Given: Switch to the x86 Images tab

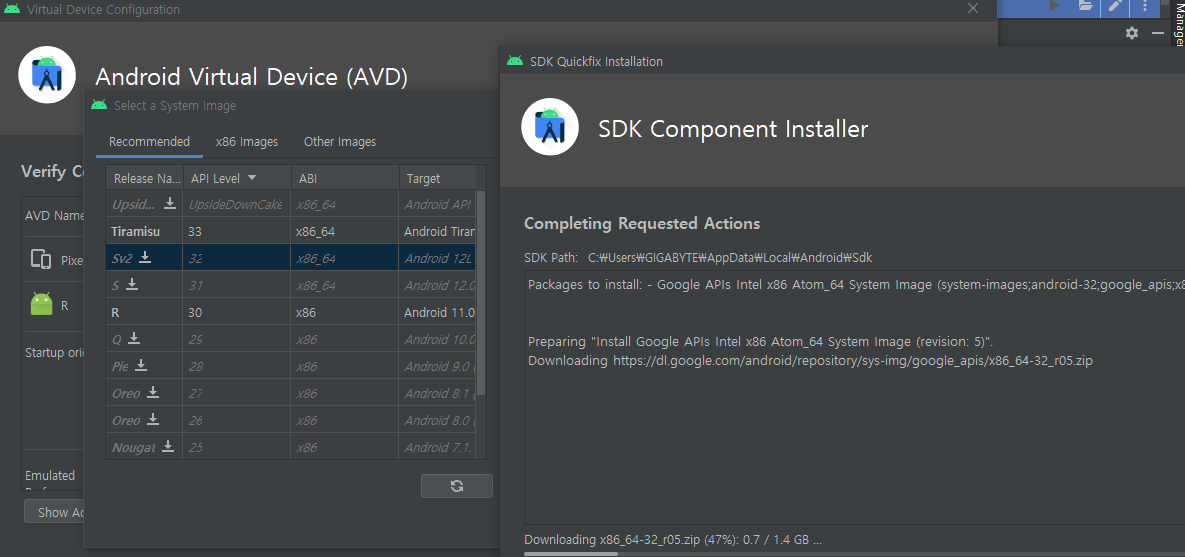Looking at the screenshot, I should click(x=246, y=142).
